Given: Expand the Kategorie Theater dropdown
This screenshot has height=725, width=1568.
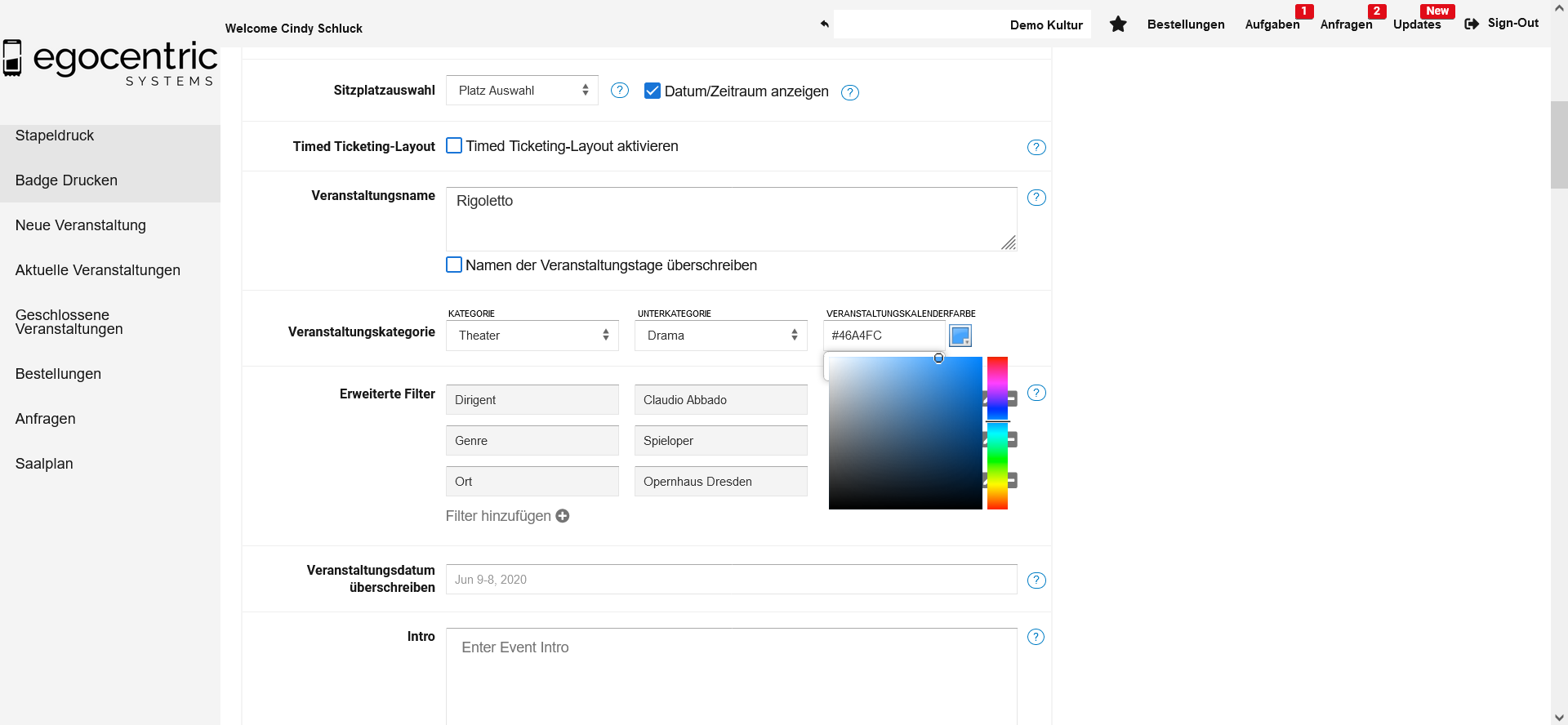Looking at the screenshot, I should pos(532,336).
